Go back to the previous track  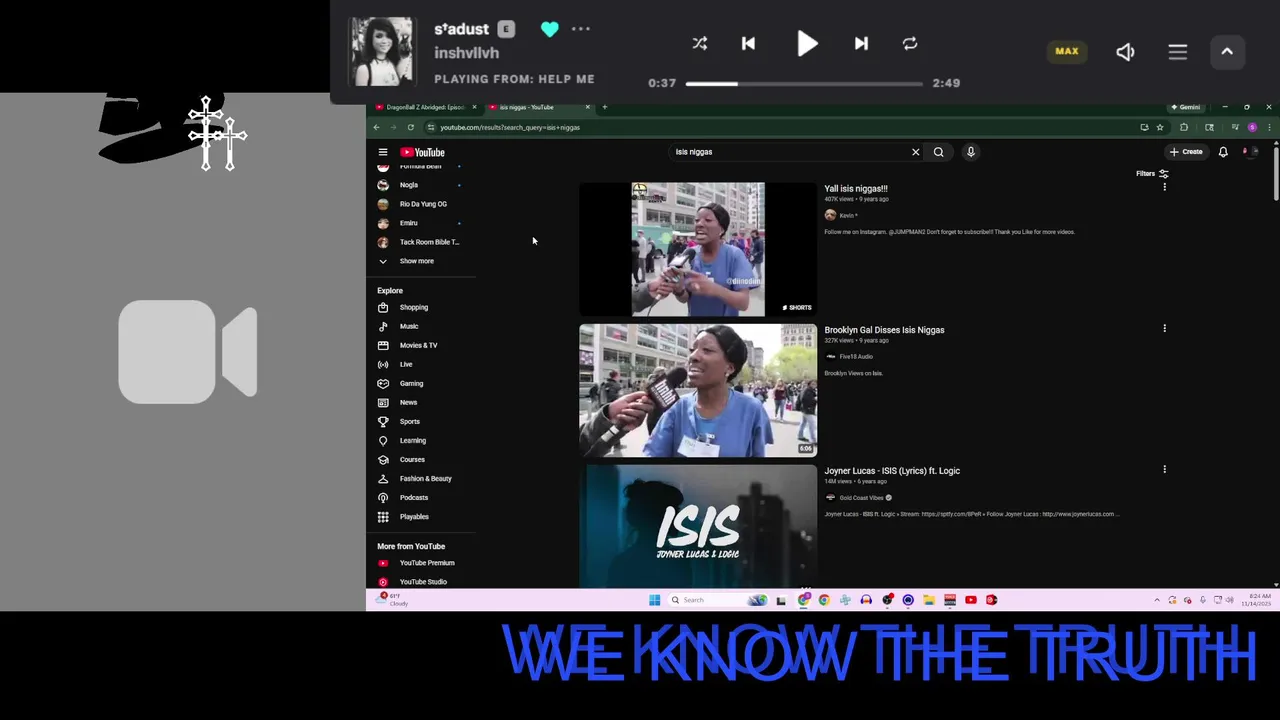[x=748, y=44]
